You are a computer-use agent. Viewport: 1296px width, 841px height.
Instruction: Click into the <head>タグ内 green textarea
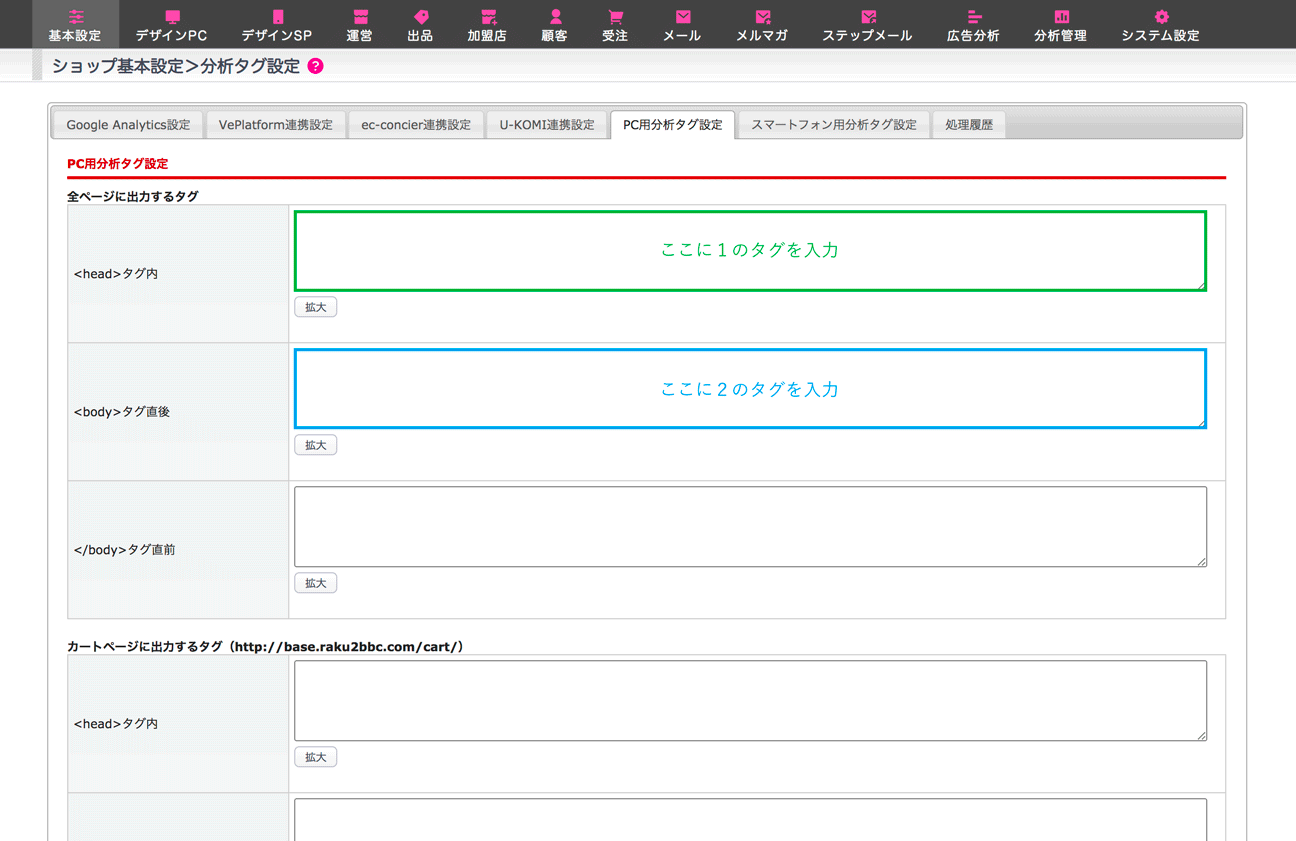750,251
